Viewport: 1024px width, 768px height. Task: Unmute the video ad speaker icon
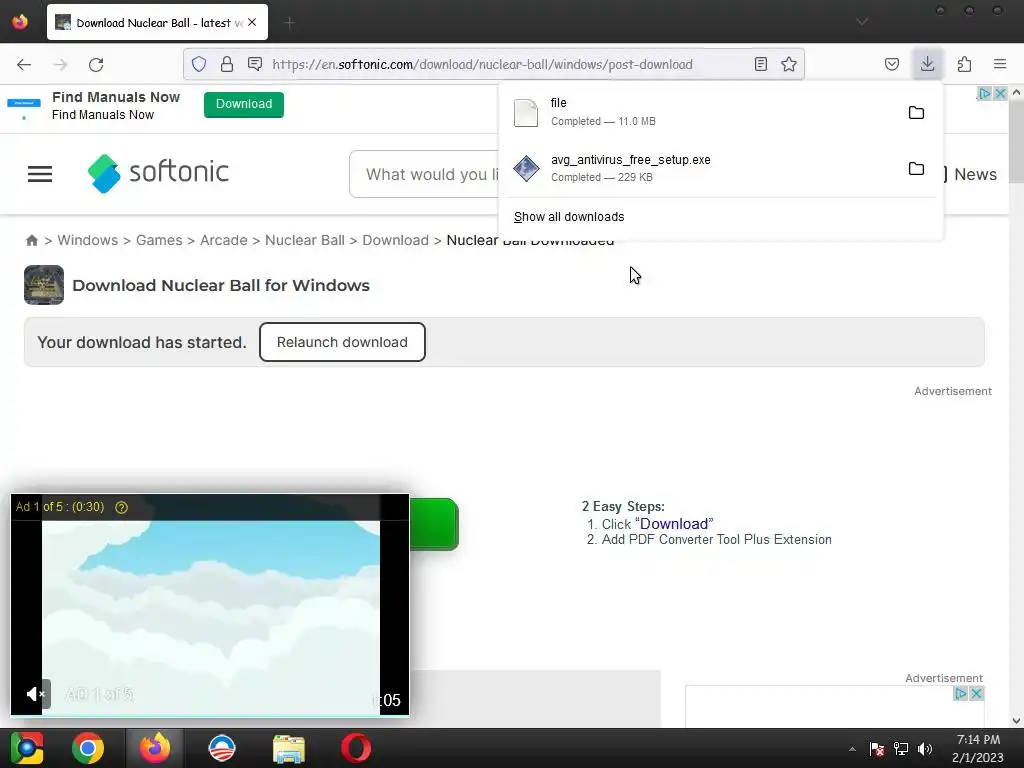click(35, 694)
